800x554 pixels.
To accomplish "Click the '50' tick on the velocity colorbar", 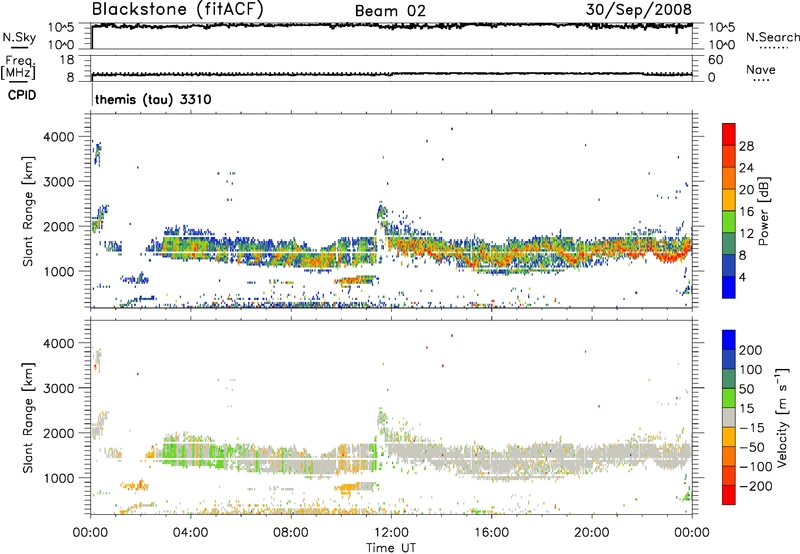I will pyautogui.click(x=747, y=389).
